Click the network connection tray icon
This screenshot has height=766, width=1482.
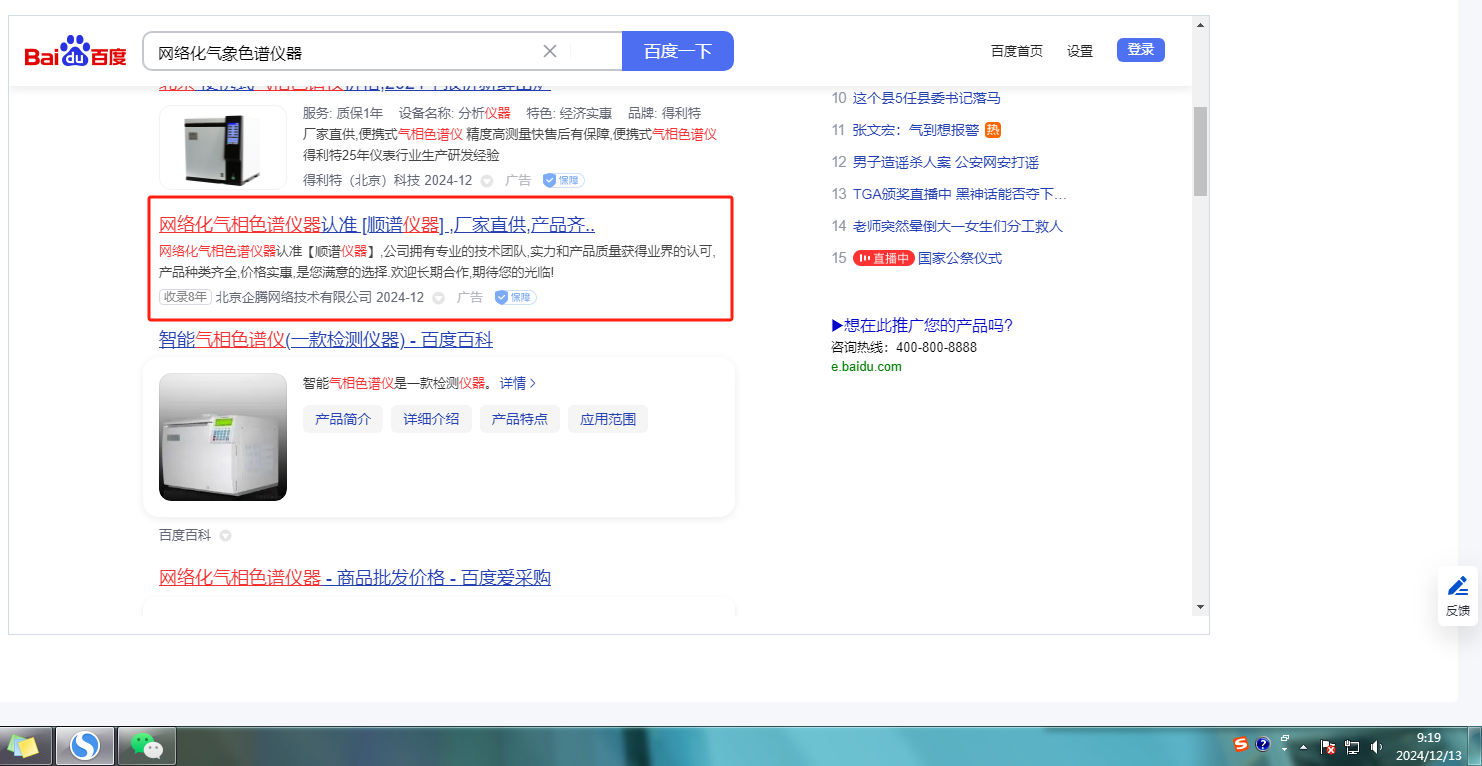tap(1352, 746)
